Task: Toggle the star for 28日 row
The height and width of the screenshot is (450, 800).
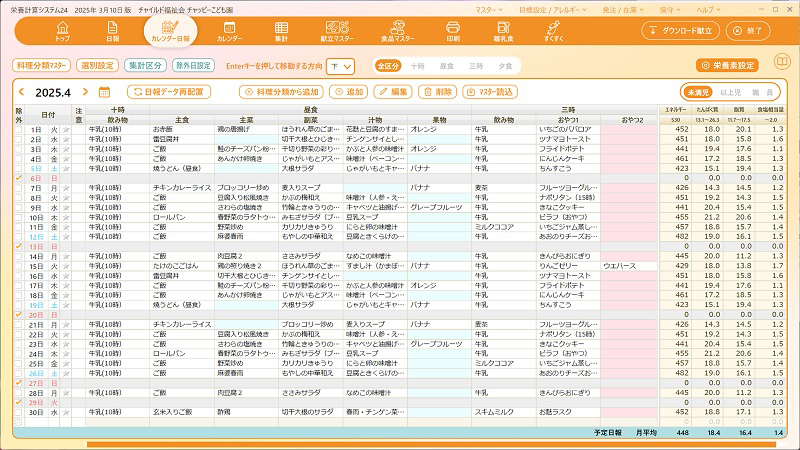Action: [x=66, y=393]
